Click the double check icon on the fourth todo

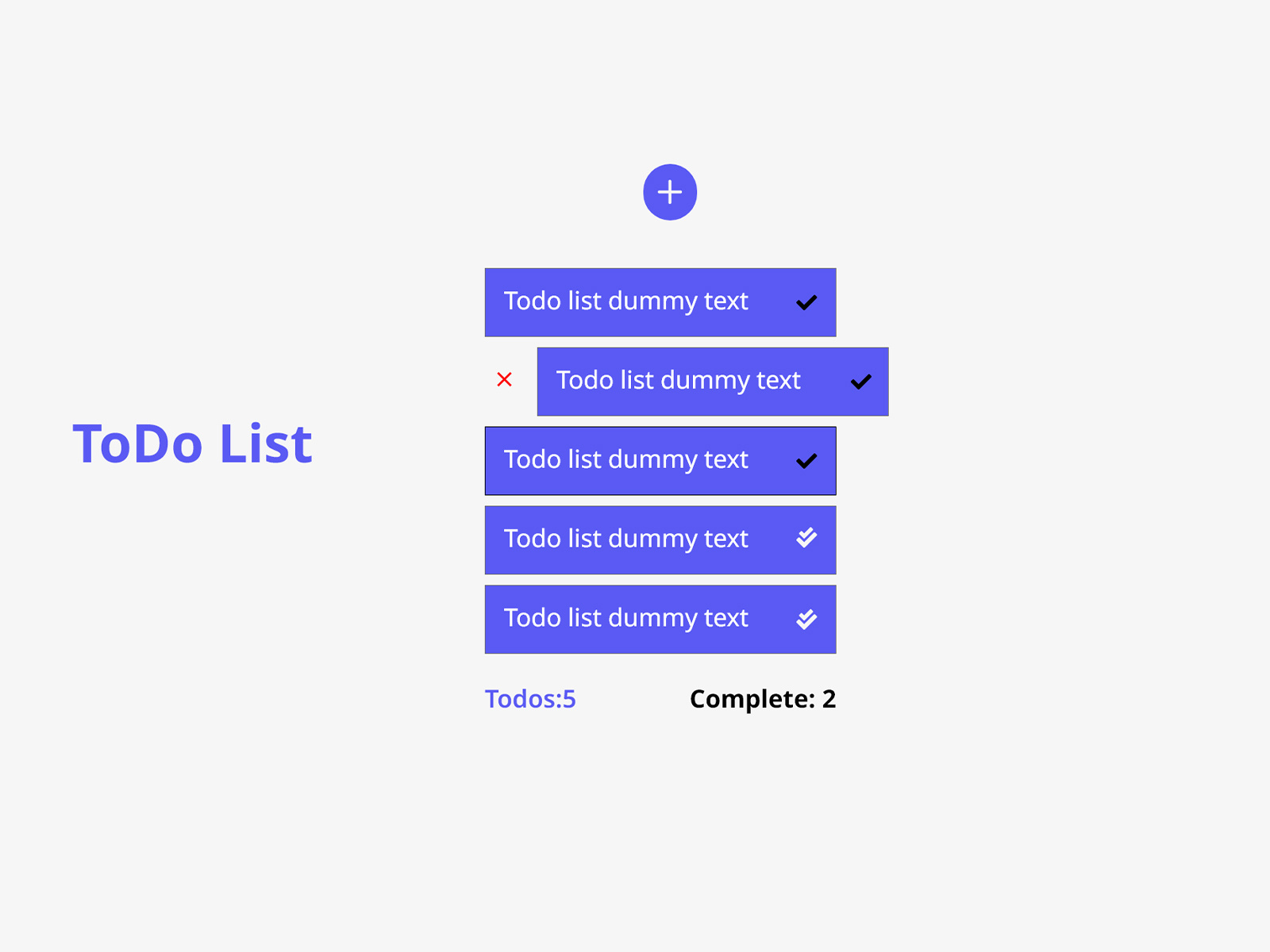click(x=806, y=539)
